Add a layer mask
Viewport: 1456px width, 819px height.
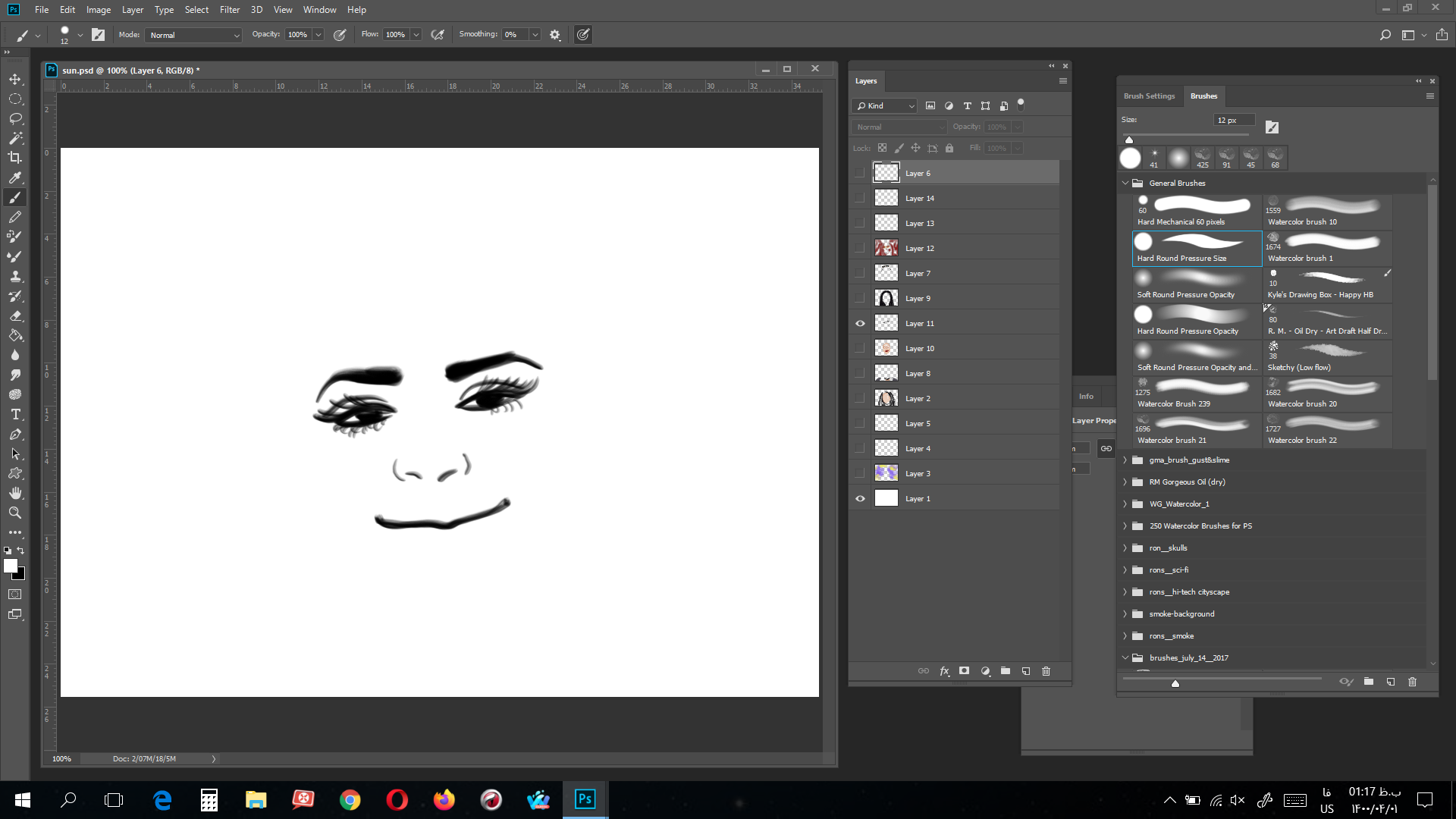tap(965, 671)
